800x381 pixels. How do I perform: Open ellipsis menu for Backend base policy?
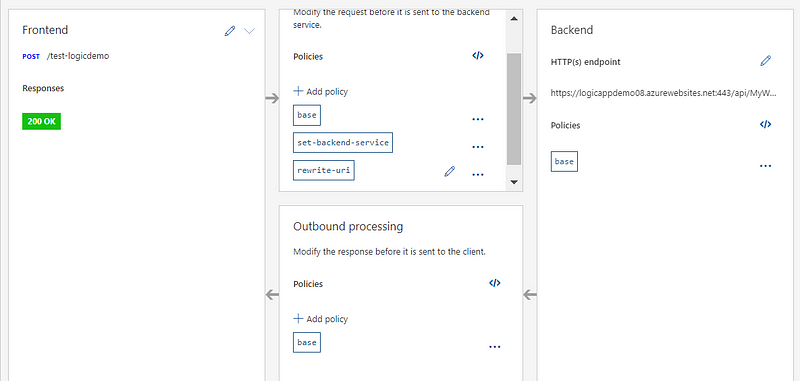click(765, 166)
